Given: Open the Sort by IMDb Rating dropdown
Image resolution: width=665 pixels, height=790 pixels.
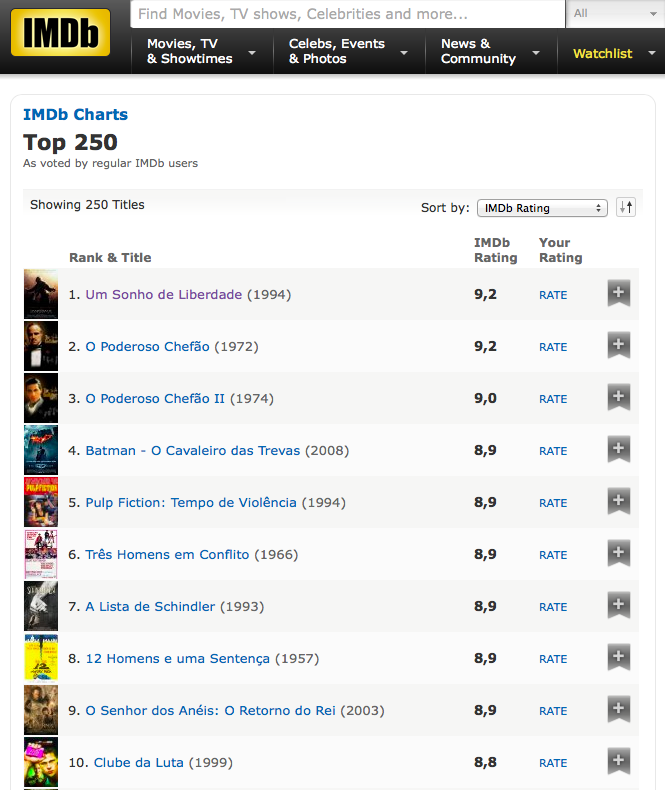Looking at the screenshot, I should point(542,208).
